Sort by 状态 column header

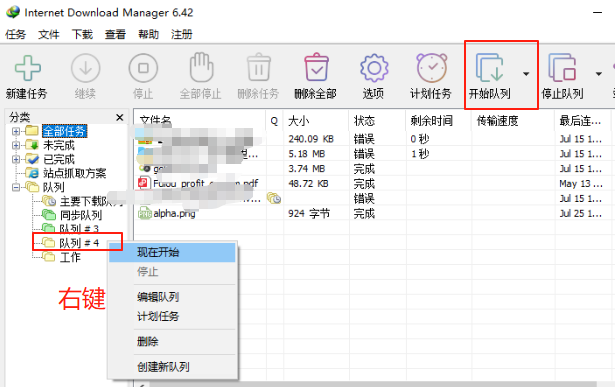(x=377, y=120)
